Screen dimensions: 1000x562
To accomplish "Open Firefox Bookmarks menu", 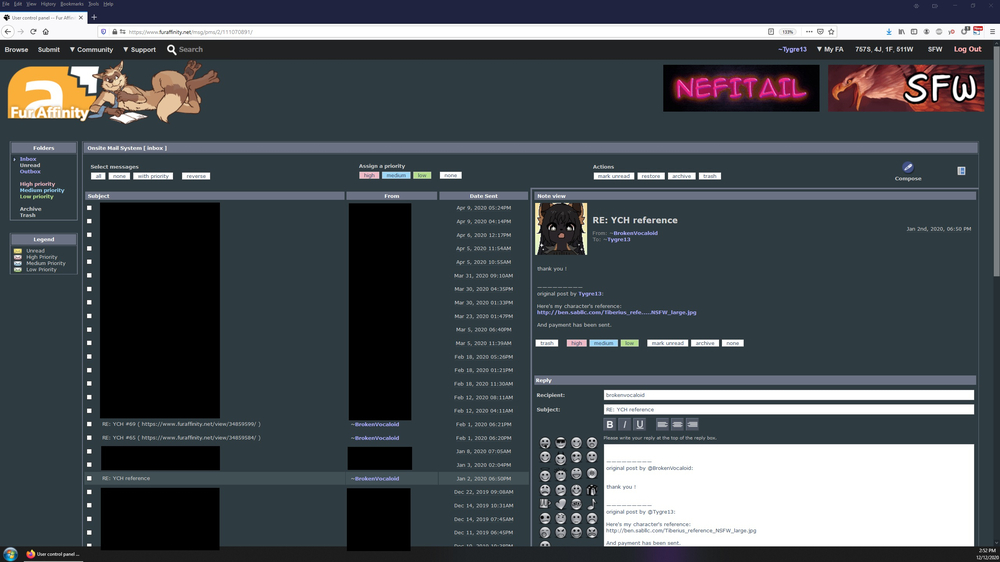I will (71, 4).
